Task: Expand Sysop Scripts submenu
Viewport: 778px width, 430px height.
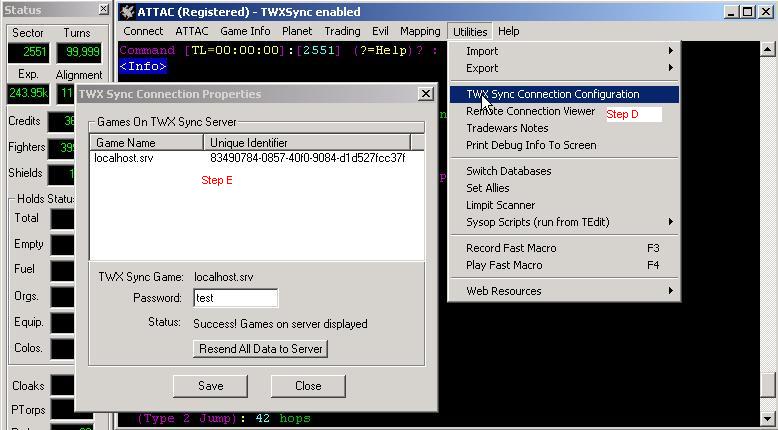Action: pos(564,222)
